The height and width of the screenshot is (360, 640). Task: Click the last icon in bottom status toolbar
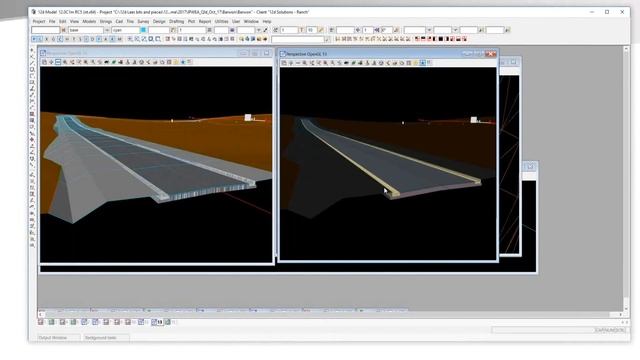point(168,322)
